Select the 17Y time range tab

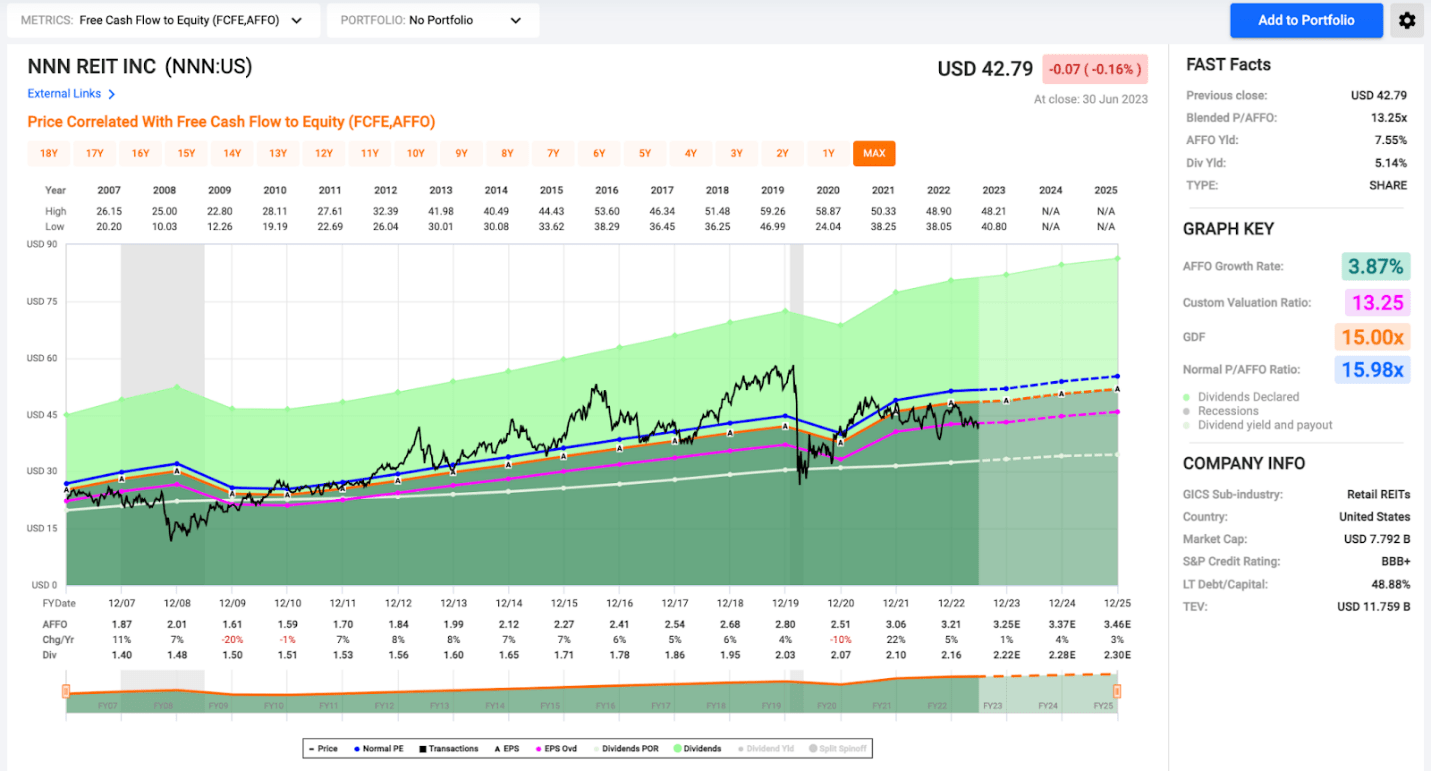95,153
